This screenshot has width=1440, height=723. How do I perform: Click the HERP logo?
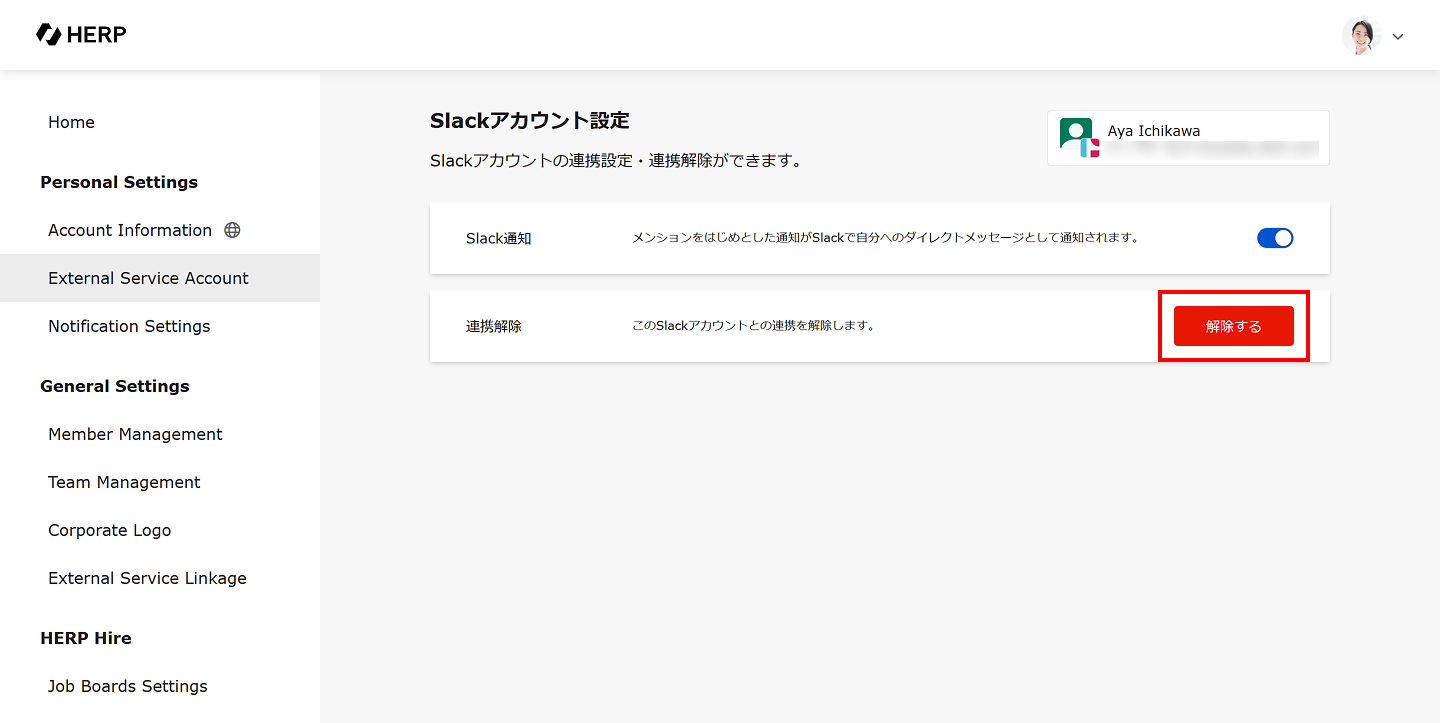tap(81, 35)
